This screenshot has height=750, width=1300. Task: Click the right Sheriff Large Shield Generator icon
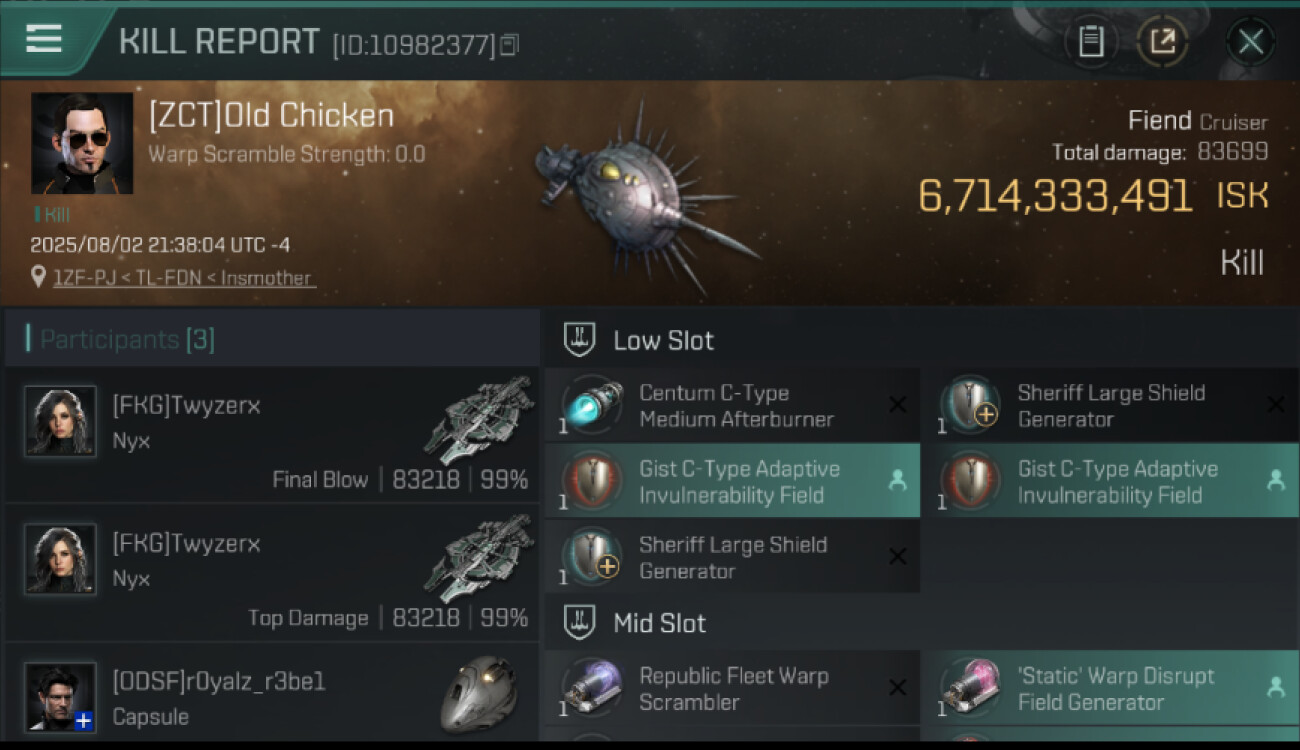(970, 406)
